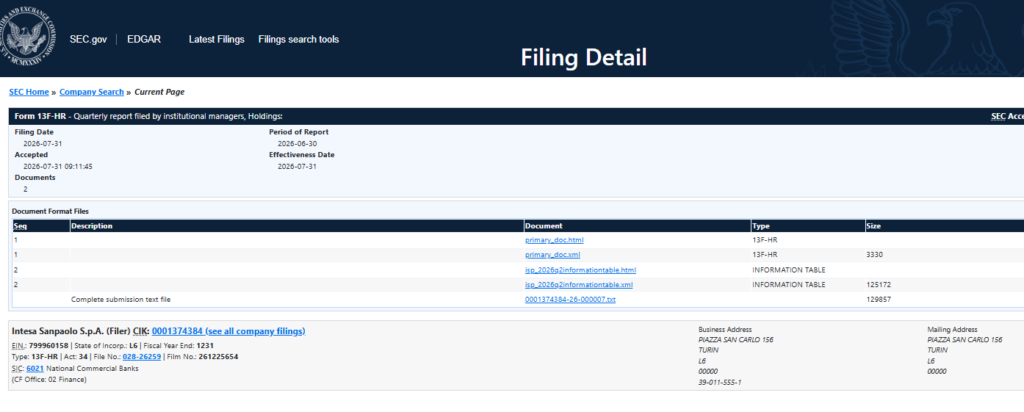This screenshot has width=1024, height=412.
Task: Open primary_doc.html document
Action: [554, 240]
